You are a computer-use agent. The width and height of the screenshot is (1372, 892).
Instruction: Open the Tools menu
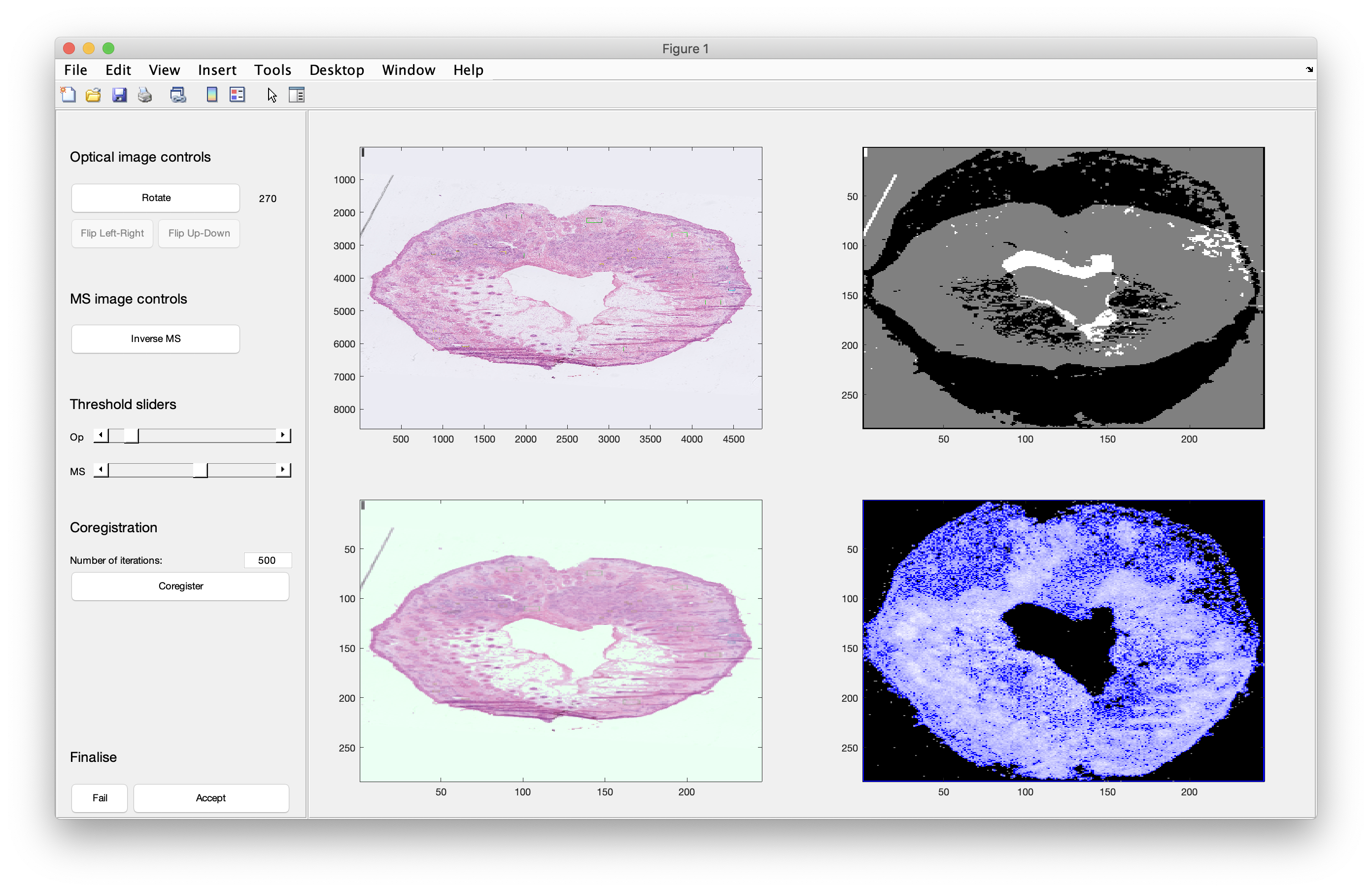point(272,70)
